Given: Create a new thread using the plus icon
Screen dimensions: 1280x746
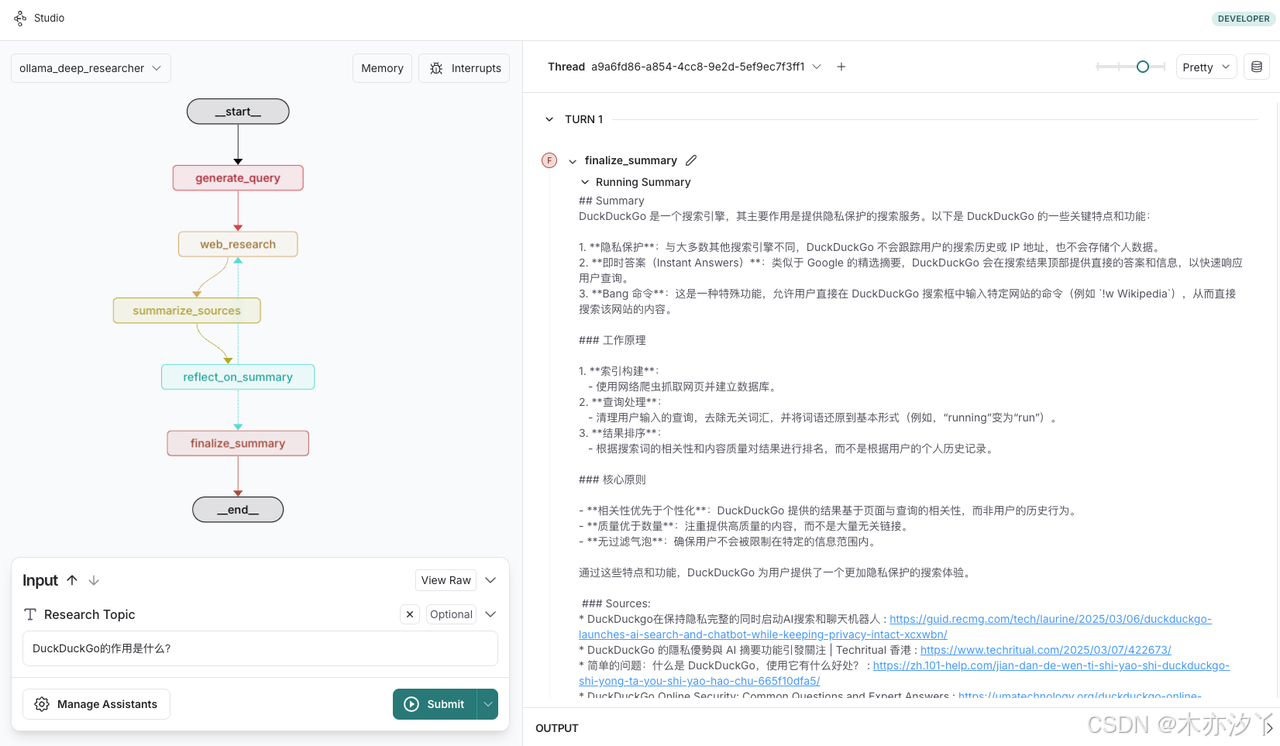Looking at the screenshot, I should 841,66.
